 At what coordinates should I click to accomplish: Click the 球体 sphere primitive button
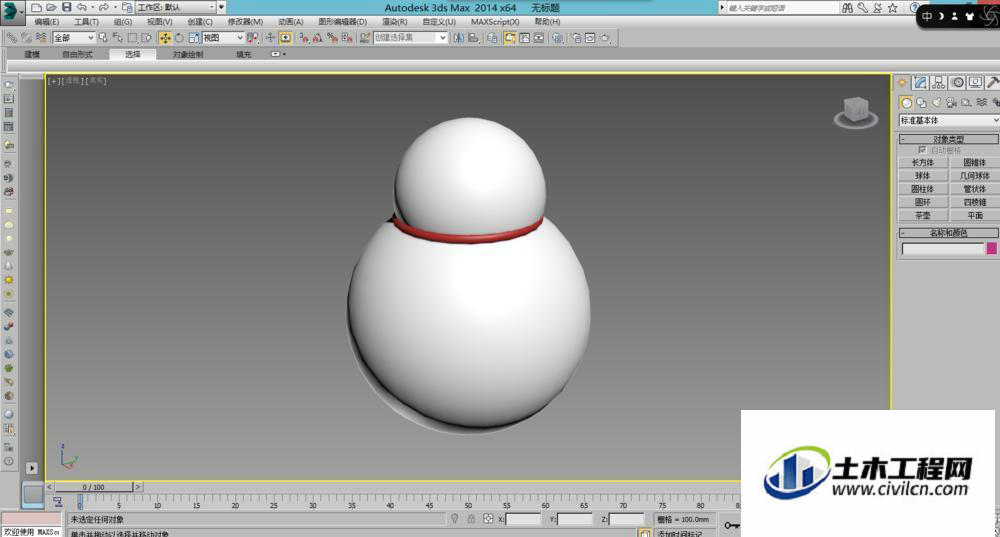point(923,175)
